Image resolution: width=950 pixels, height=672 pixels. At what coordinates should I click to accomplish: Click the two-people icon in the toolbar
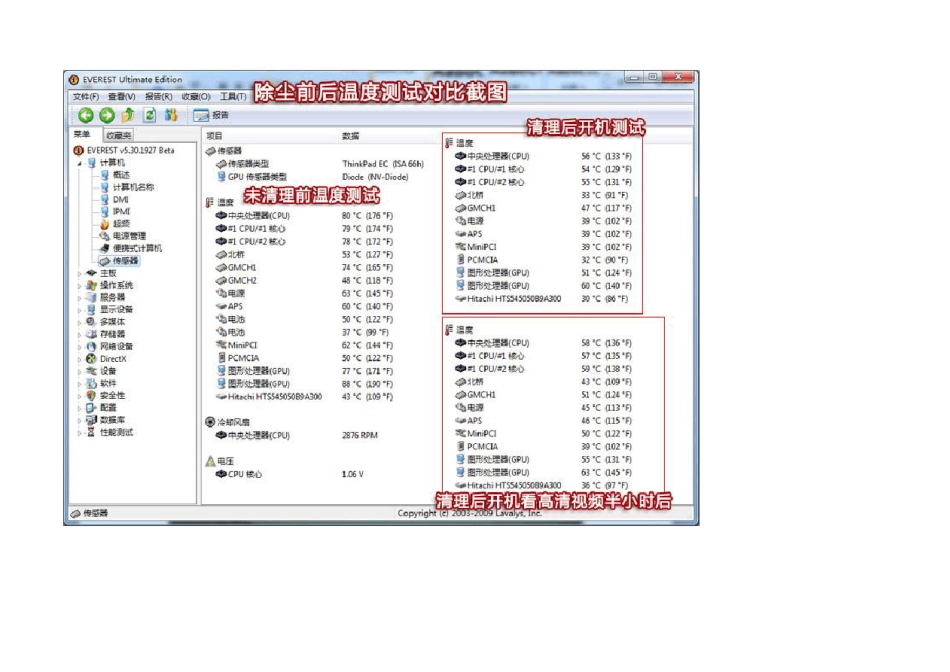[x=171, y=115]
